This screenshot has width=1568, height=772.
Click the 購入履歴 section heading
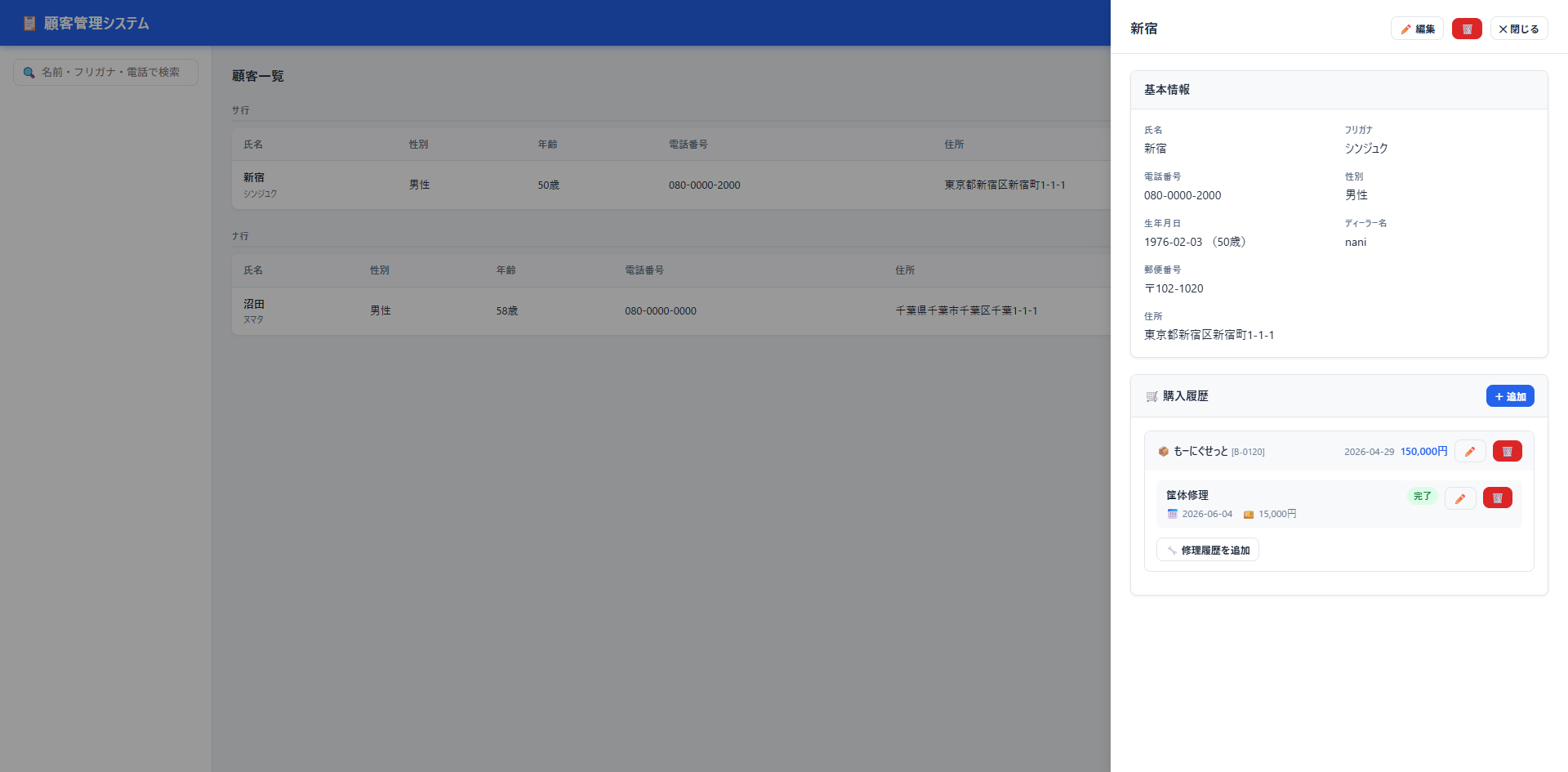click(x=1186, y=396)
